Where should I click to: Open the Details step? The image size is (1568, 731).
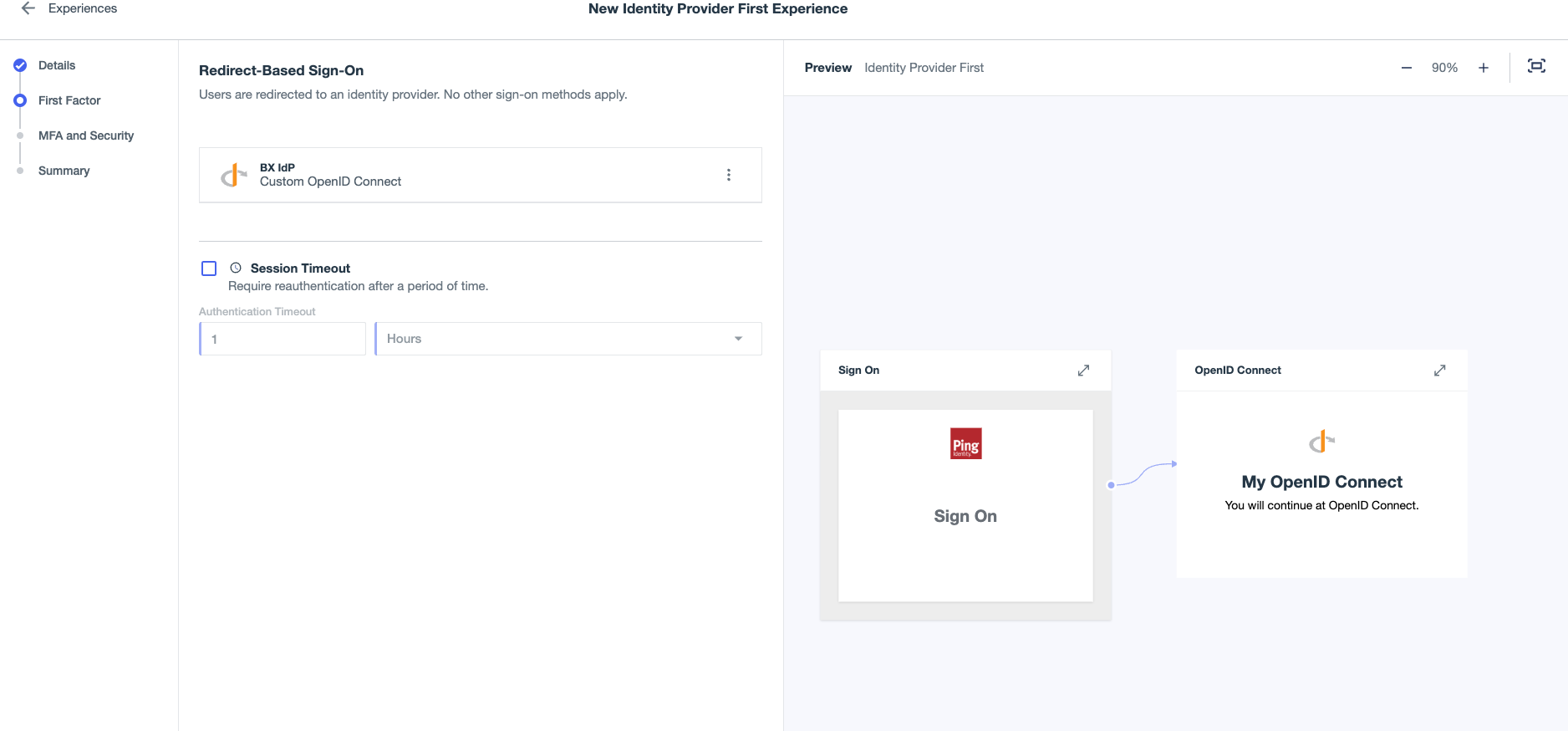[x=57, y=65]
